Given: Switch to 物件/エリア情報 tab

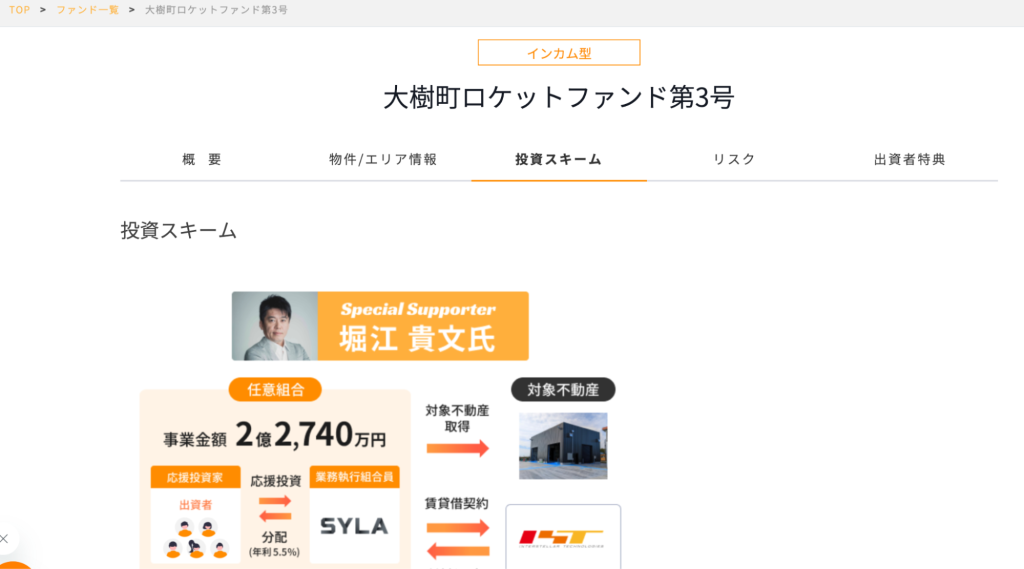Looking at the screenshot, I should [383, 159].
